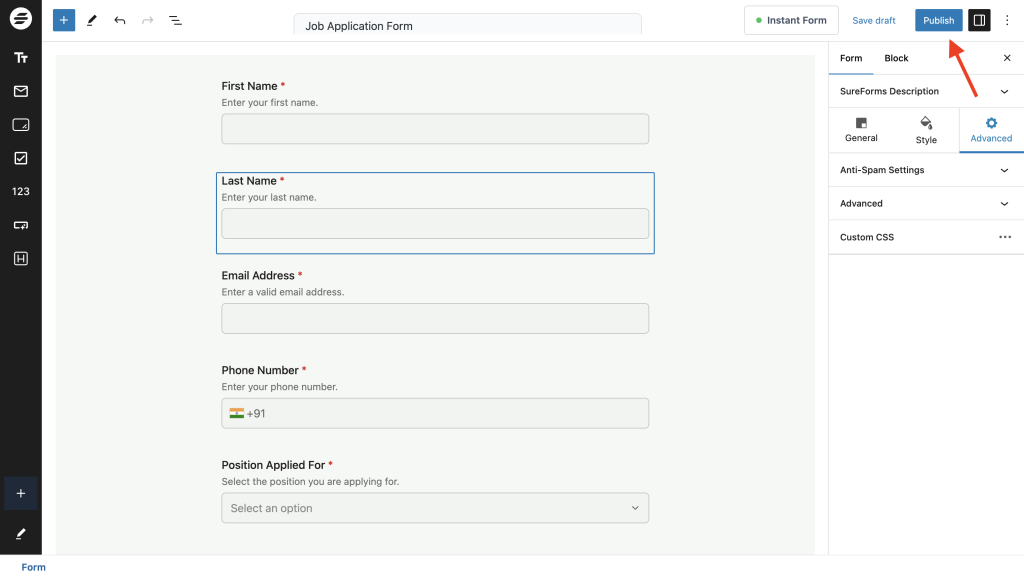
Task: Select the Checkbox field icon
Action: (x=20, y=157)
